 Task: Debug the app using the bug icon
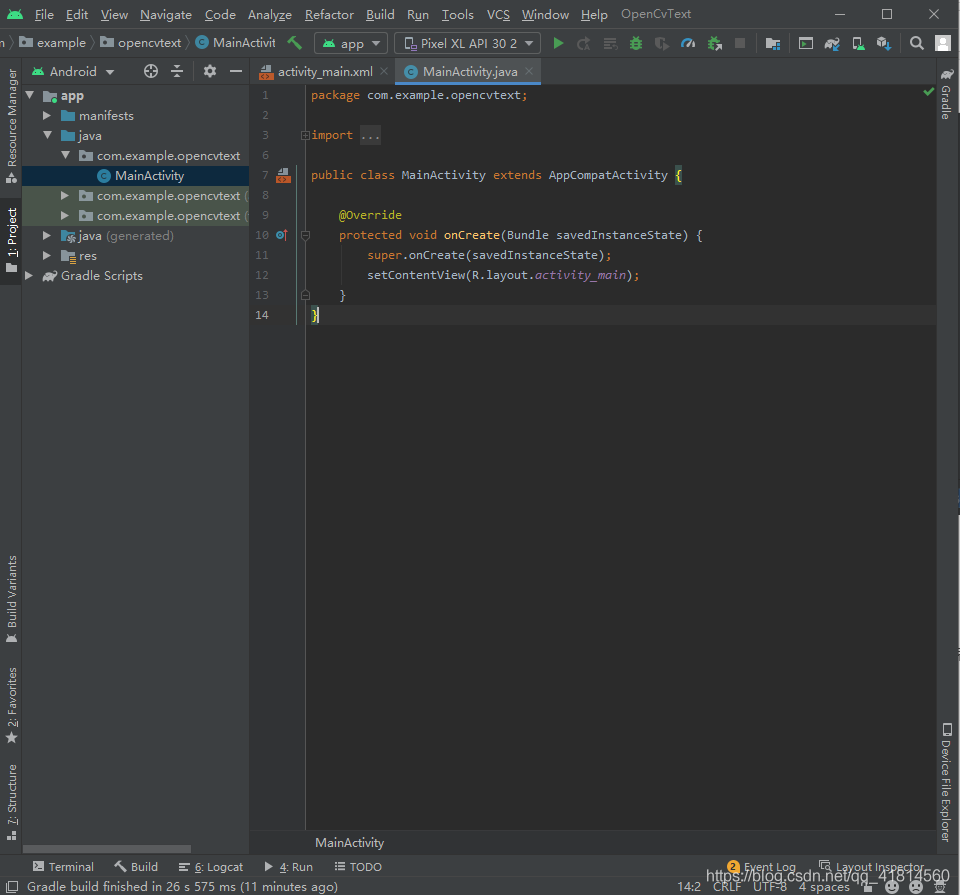click(x=635, y=43)
